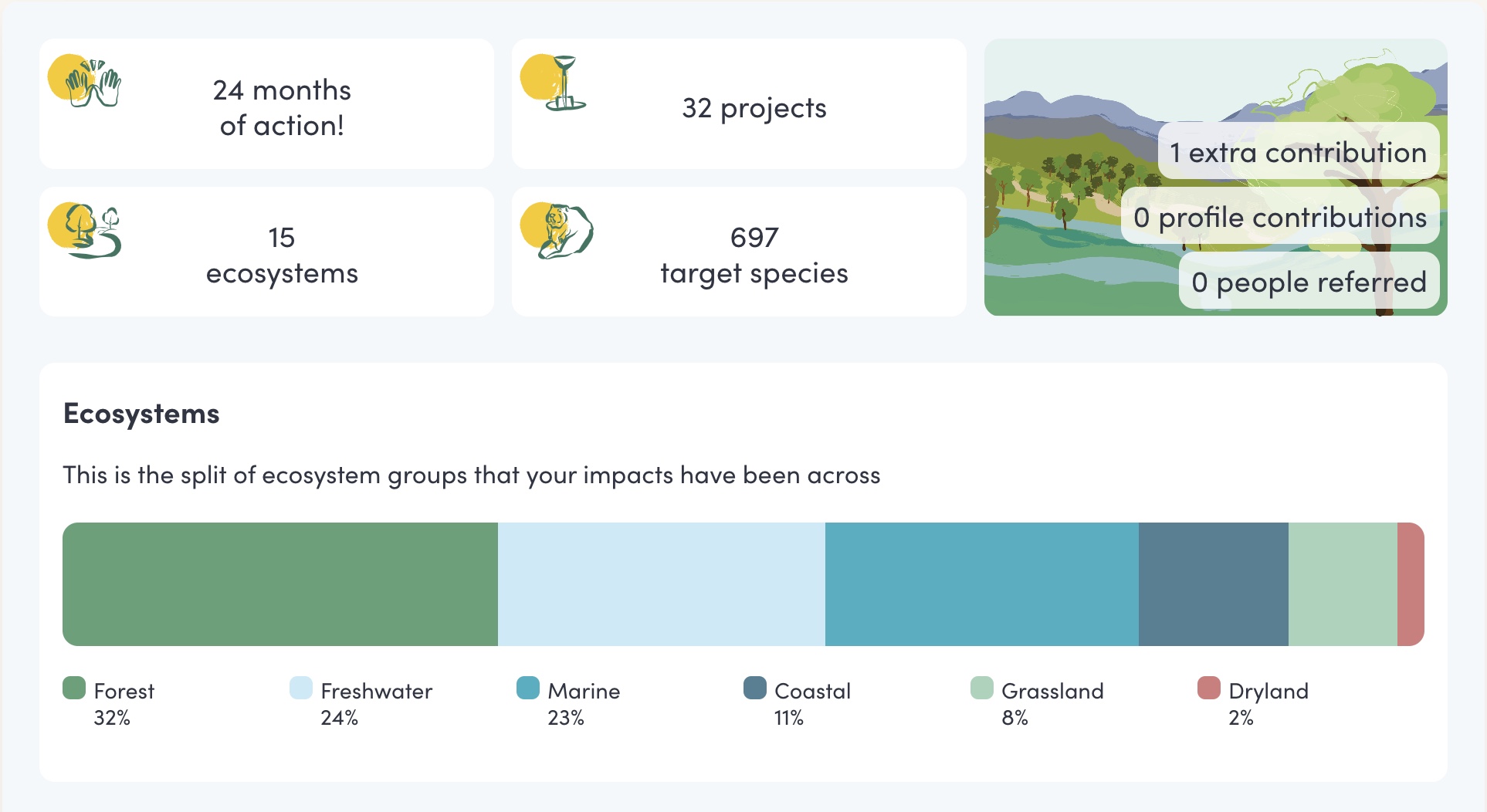Click the raised hands months-of-action icon
The width and height of the screenshot is (1487, 812).
point(86,82)
